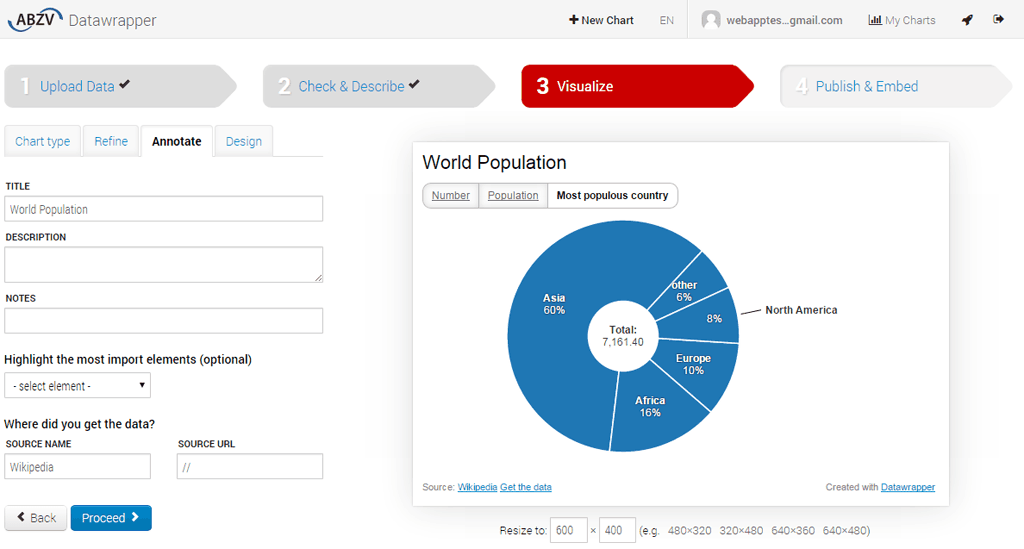The width and height of the screenshot is (1024, 549).
Task: Click the North America label
Action: (x=801, y=310)
